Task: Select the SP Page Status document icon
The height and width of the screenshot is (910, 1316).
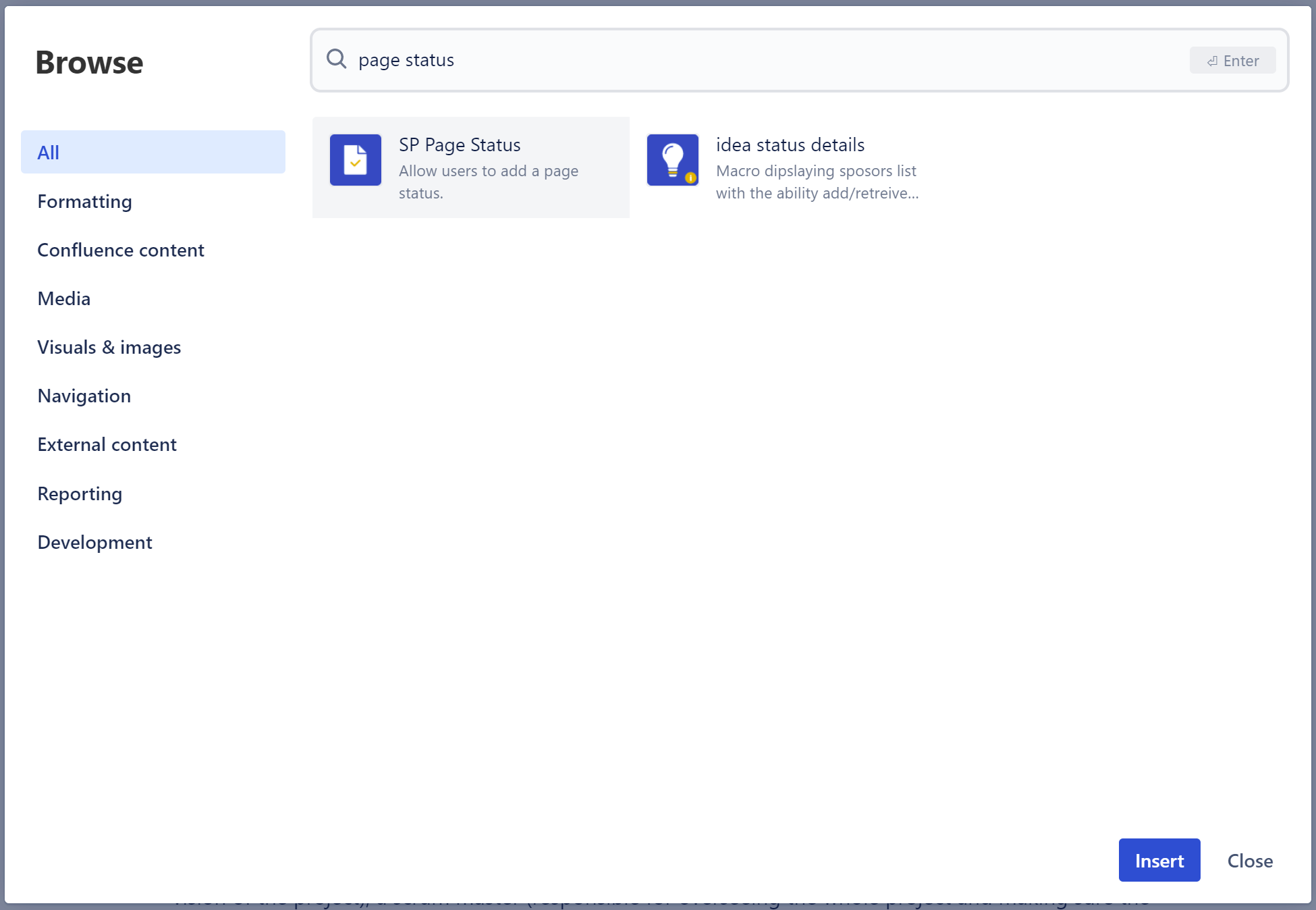Action: pyautogui.click(x=356, y=160)
